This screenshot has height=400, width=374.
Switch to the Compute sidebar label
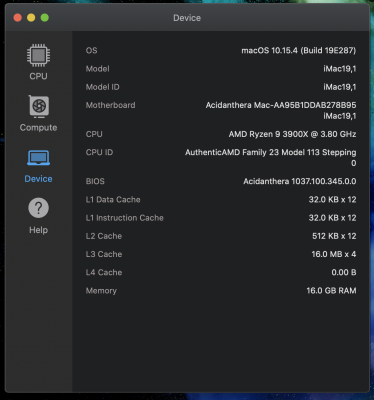[38, 128]
